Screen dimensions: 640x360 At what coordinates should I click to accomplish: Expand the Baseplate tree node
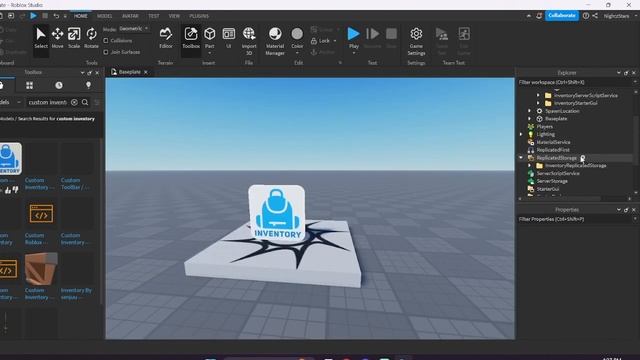pyautogui.click(x=529, y=119)
